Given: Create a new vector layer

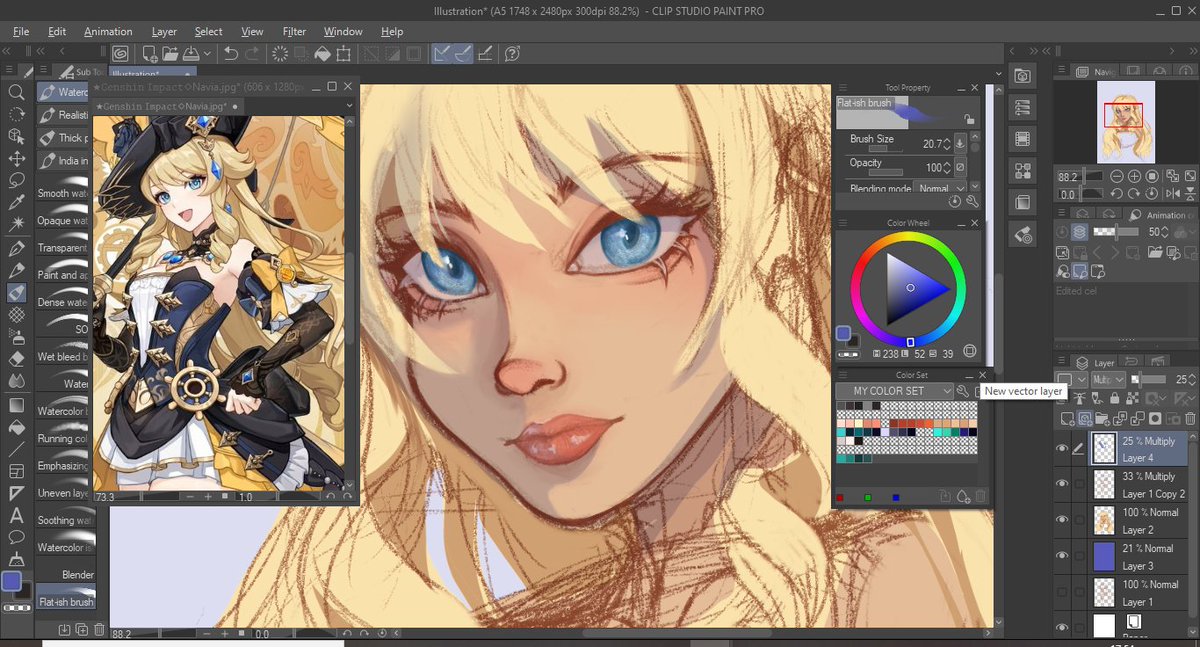Looking at the screenshot, I should point(1085,418).
